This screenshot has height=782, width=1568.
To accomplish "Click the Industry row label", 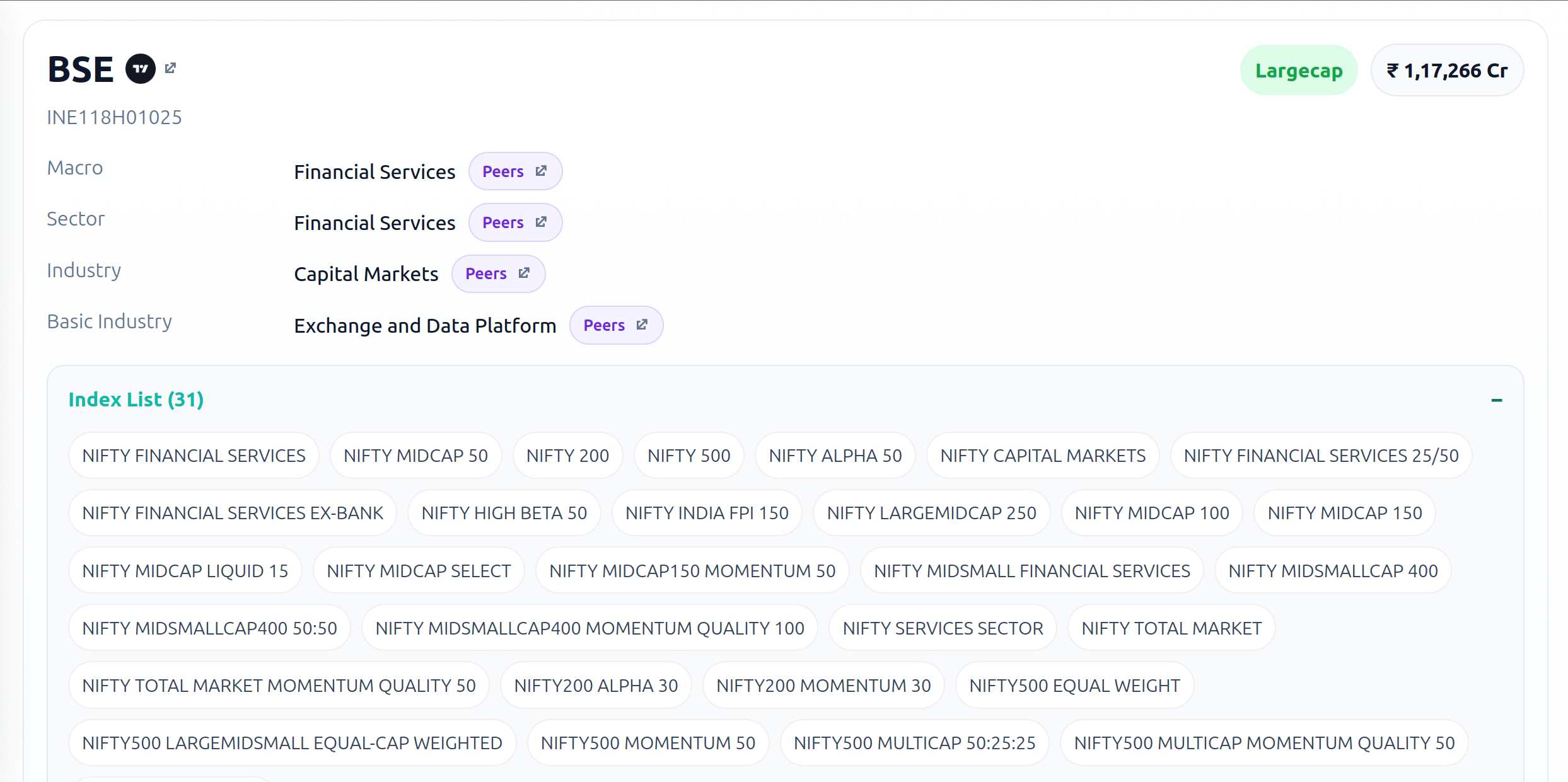I will click(x=84, y=270).
